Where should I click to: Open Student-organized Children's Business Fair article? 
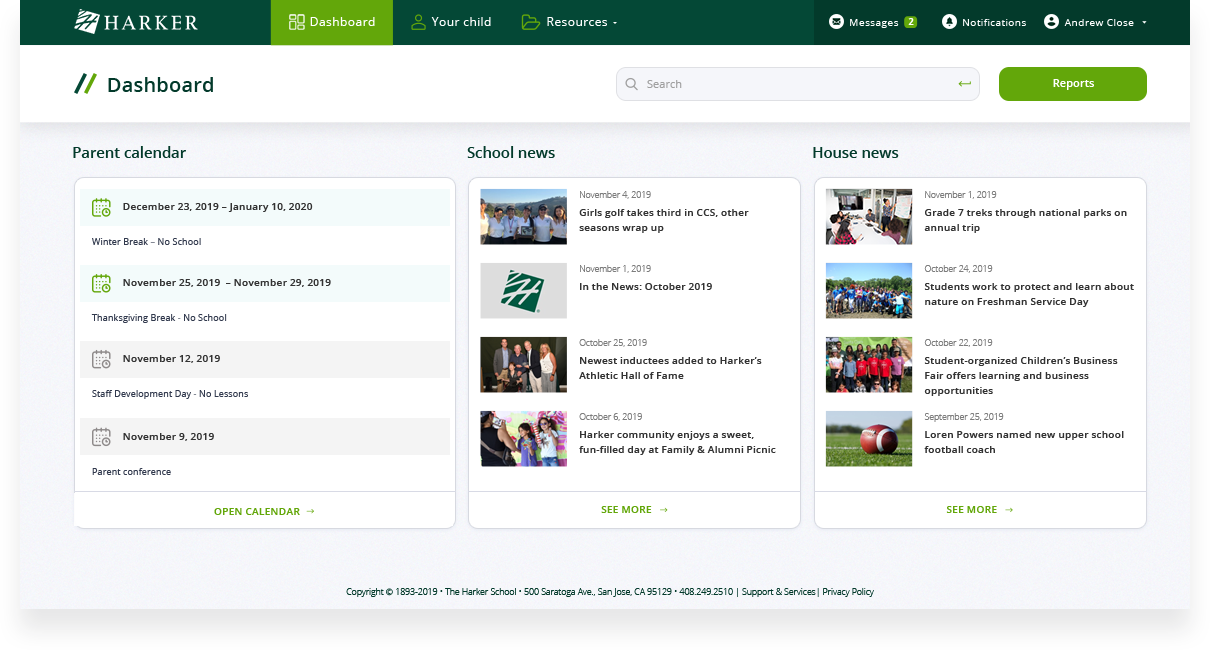(x=1021, y=375)
